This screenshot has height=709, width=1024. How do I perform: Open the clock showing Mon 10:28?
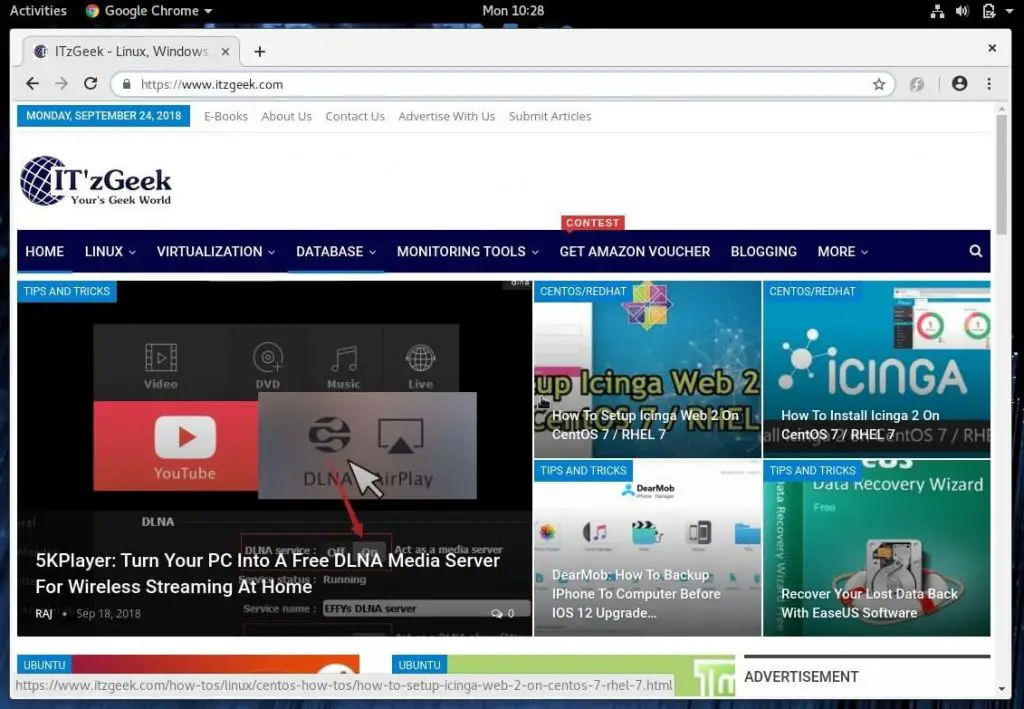coord(513,10)
